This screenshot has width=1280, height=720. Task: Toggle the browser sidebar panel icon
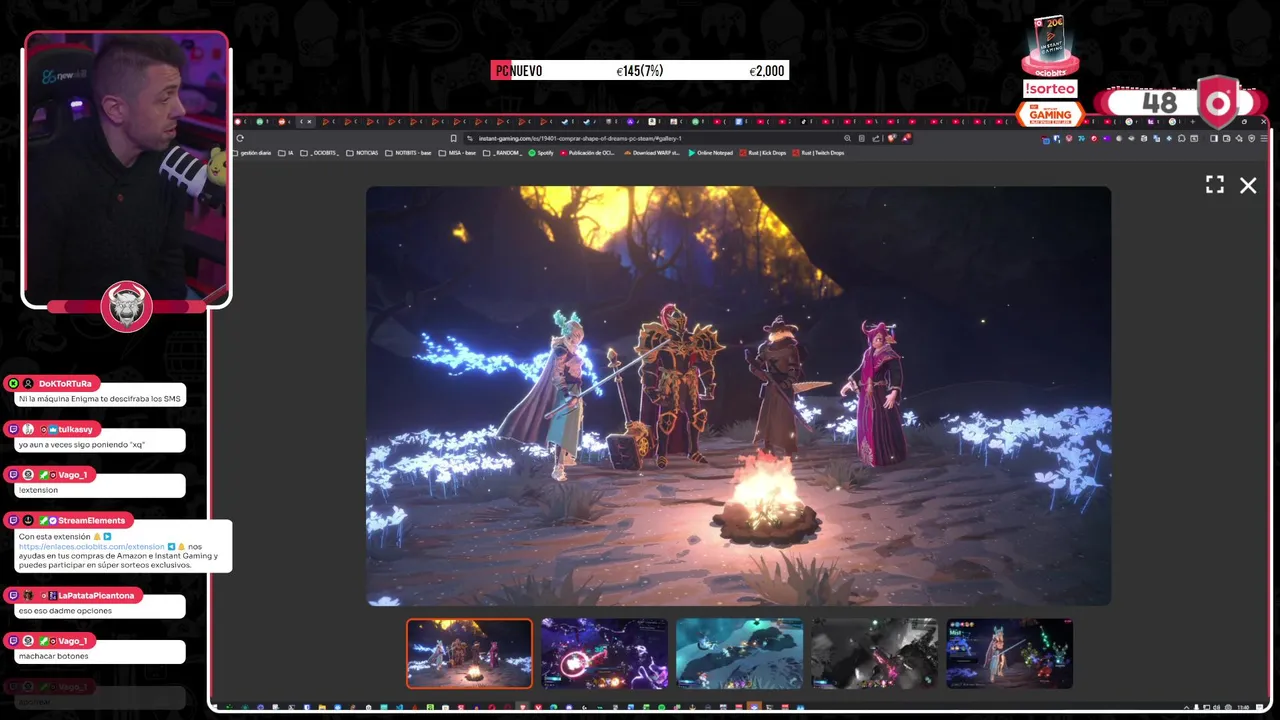coord(1214,138)
